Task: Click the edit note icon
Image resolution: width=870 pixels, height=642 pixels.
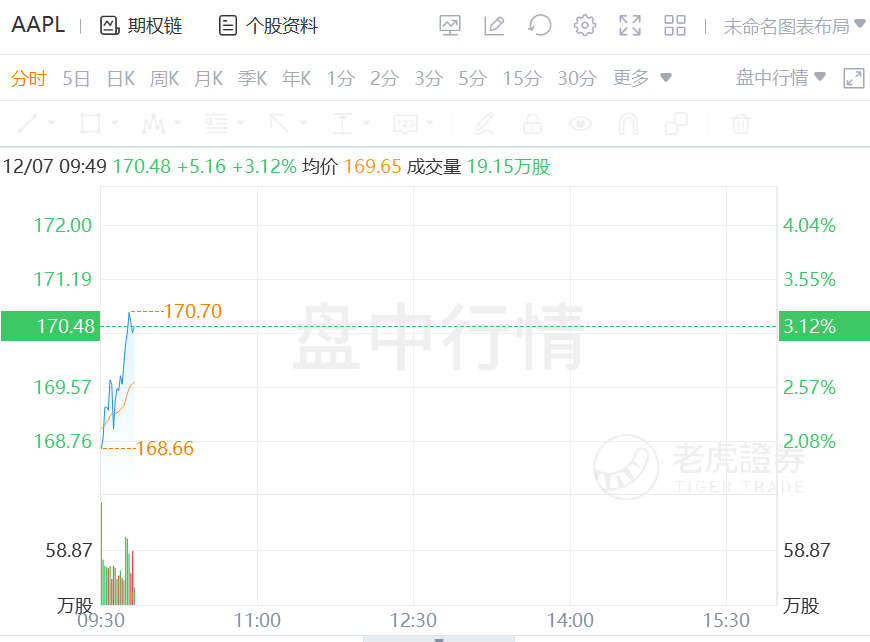Action: tap(494, 26)
